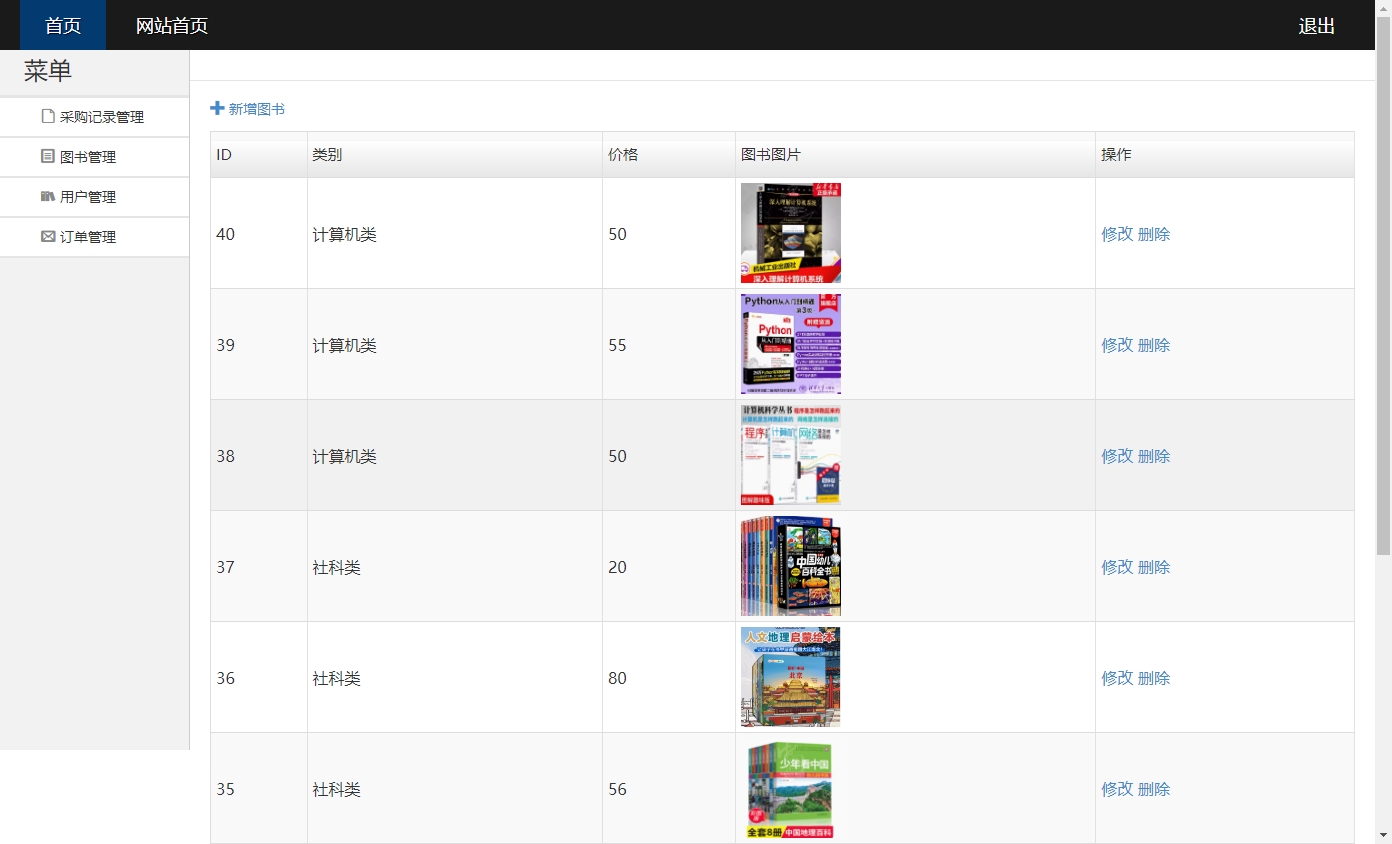Remove book 37 via 删除
Image resolution: width=1392 pixels, height=844 pixels.
pyautogui.click(x=1154, y=567)
